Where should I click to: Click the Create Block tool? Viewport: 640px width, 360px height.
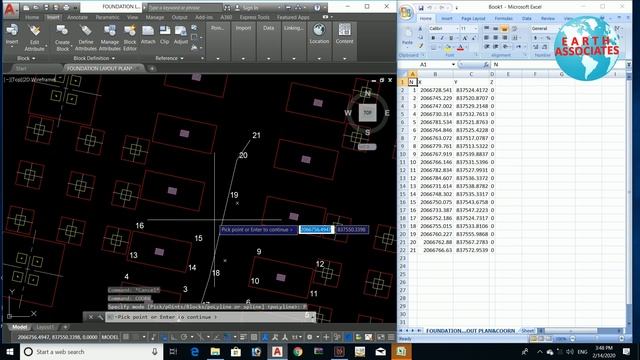[62, 38]
